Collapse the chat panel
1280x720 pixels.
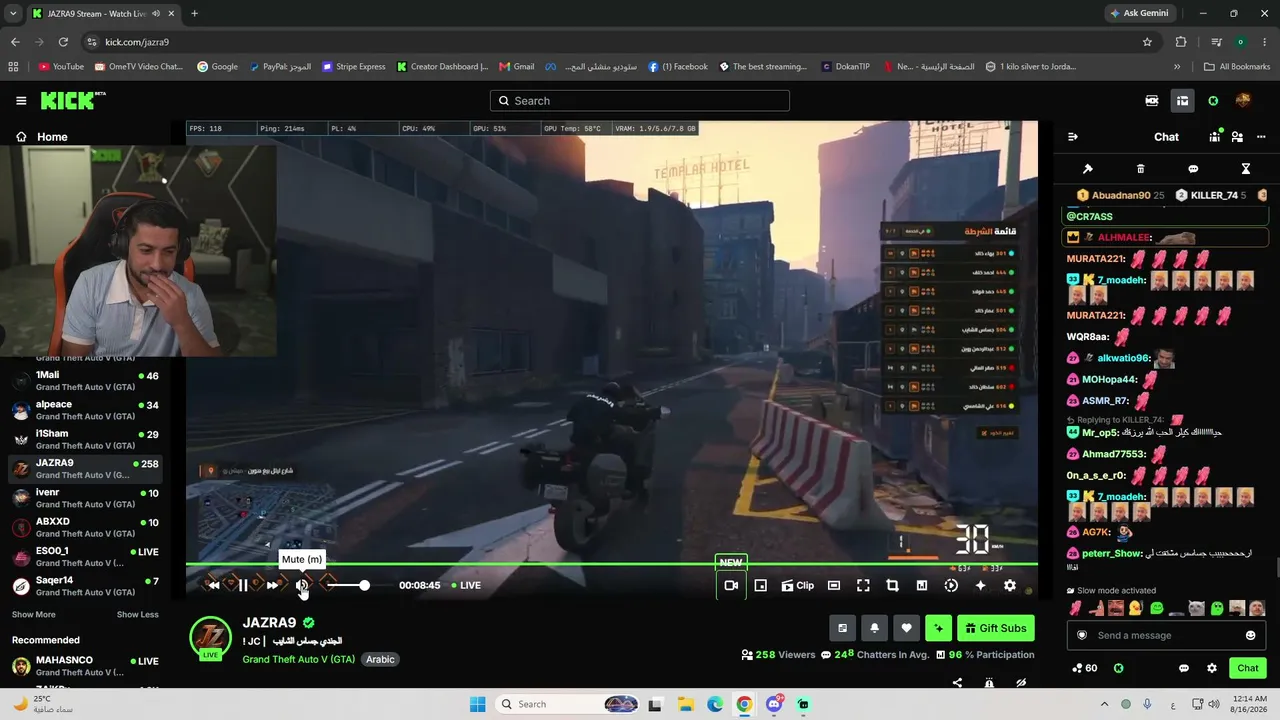click(1073, 137)
